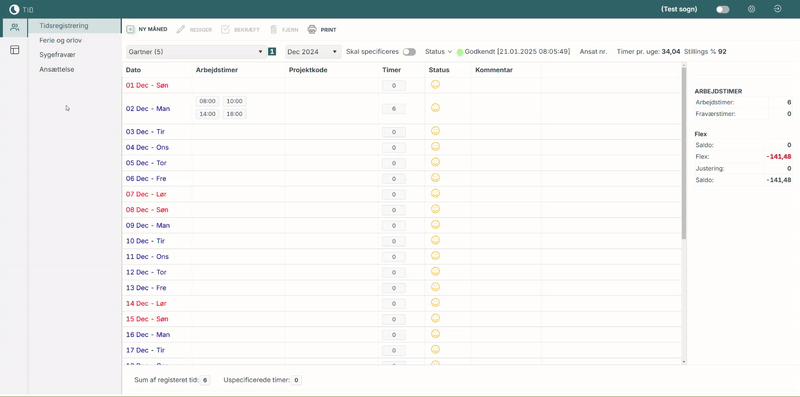Click the 18:00 end time field
Image resolution: width=800 pixels, height=397 pixels.
(x=234, y=114)
